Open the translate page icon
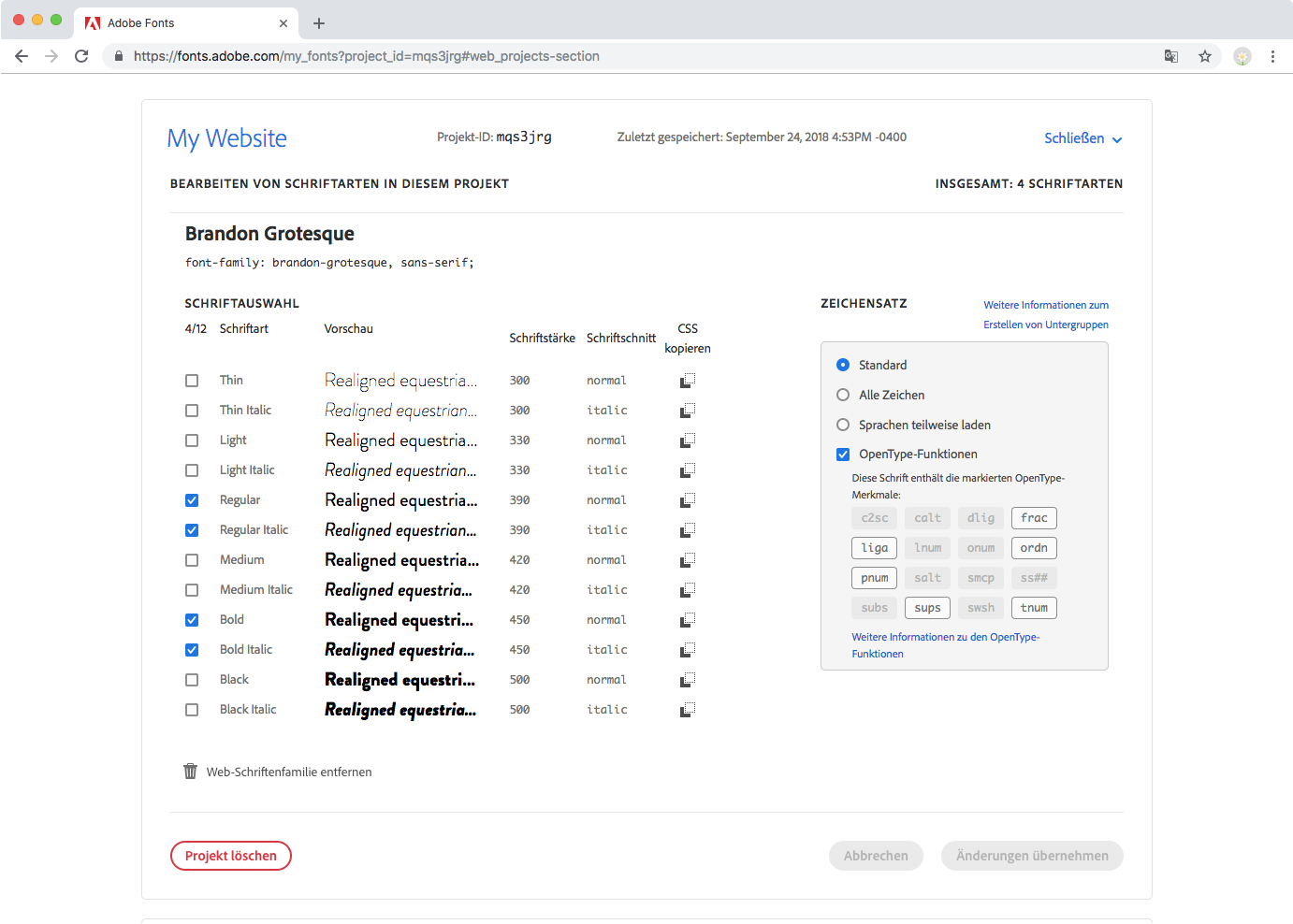This screenshot has width=1293, height=924. [1171, 56]
